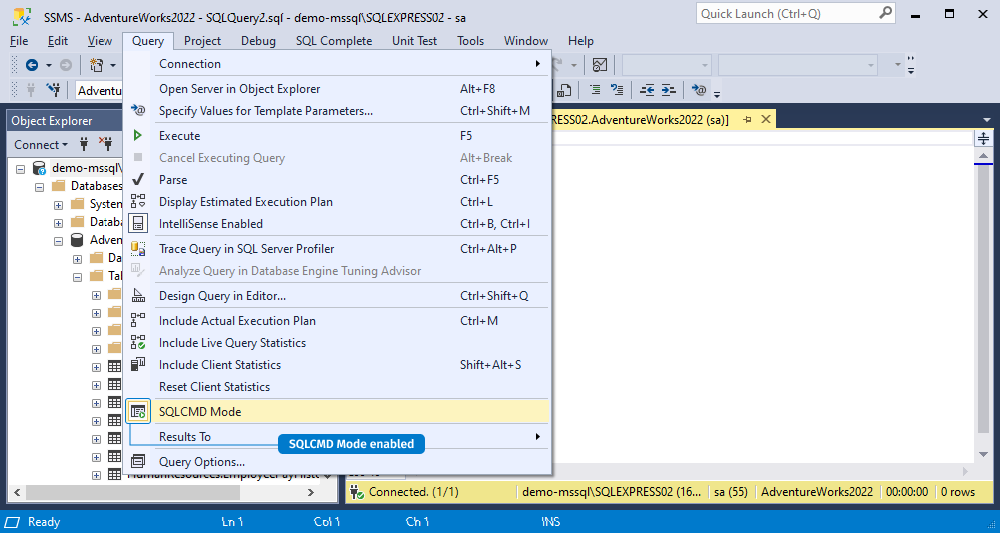Open the Connection submenu
Screen dimensions: 1000x533
(x=339, y=64)
